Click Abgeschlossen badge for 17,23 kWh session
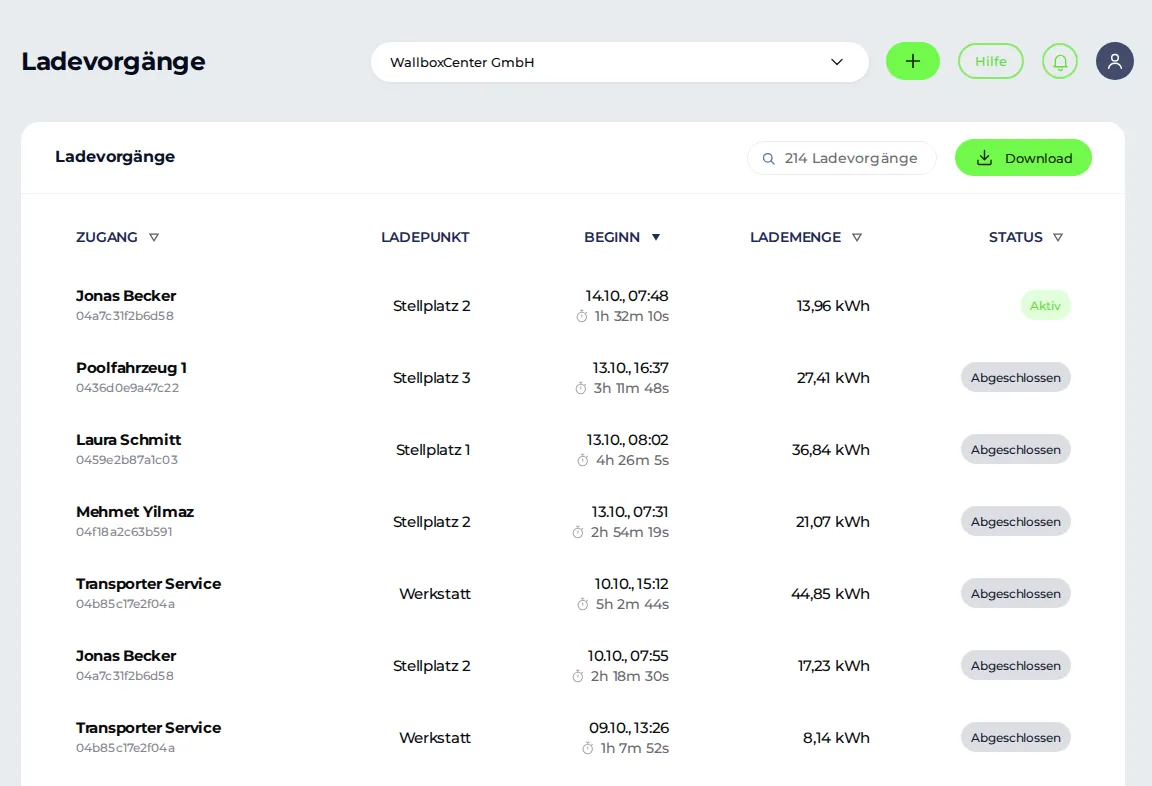 tap(1015, 666)
